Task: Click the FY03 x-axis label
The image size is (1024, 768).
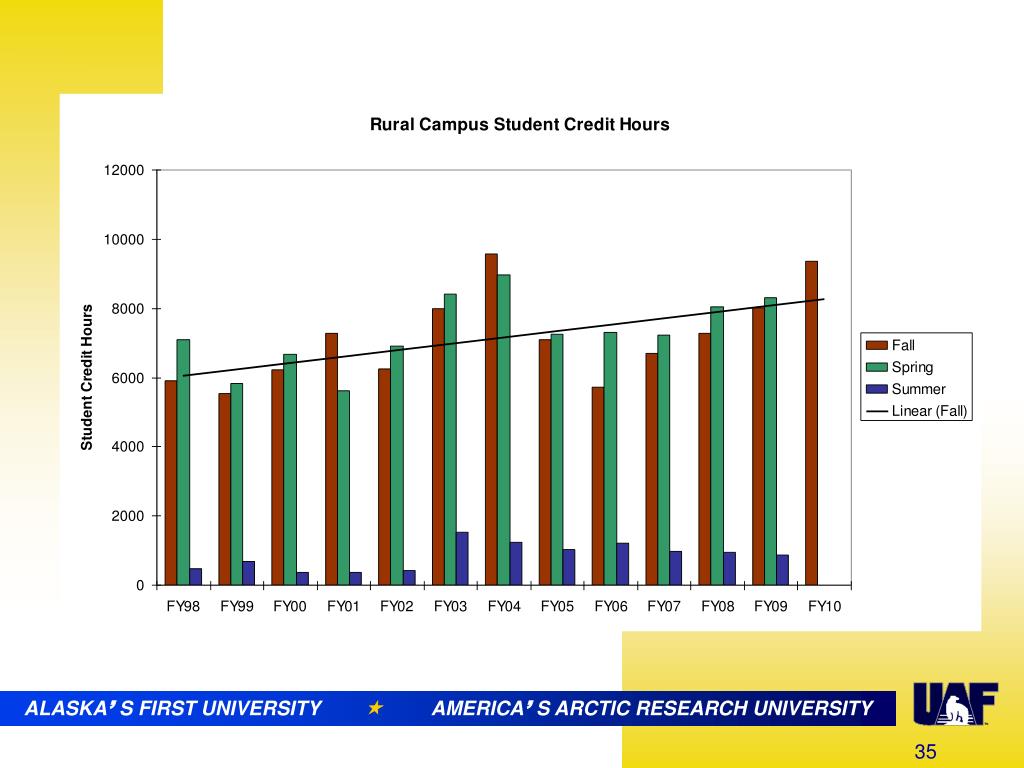Action: (x=450, y=607)
